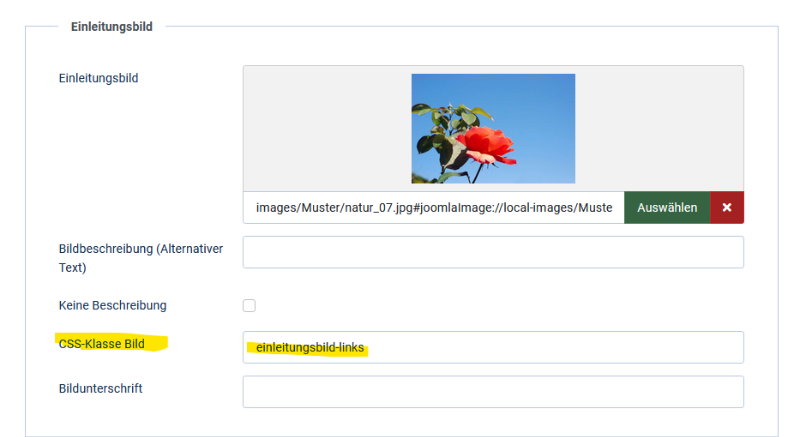Click the Bildbeschreibung (Alternativer Text) label
Screen dimensions: 800x437
[141, 258]
